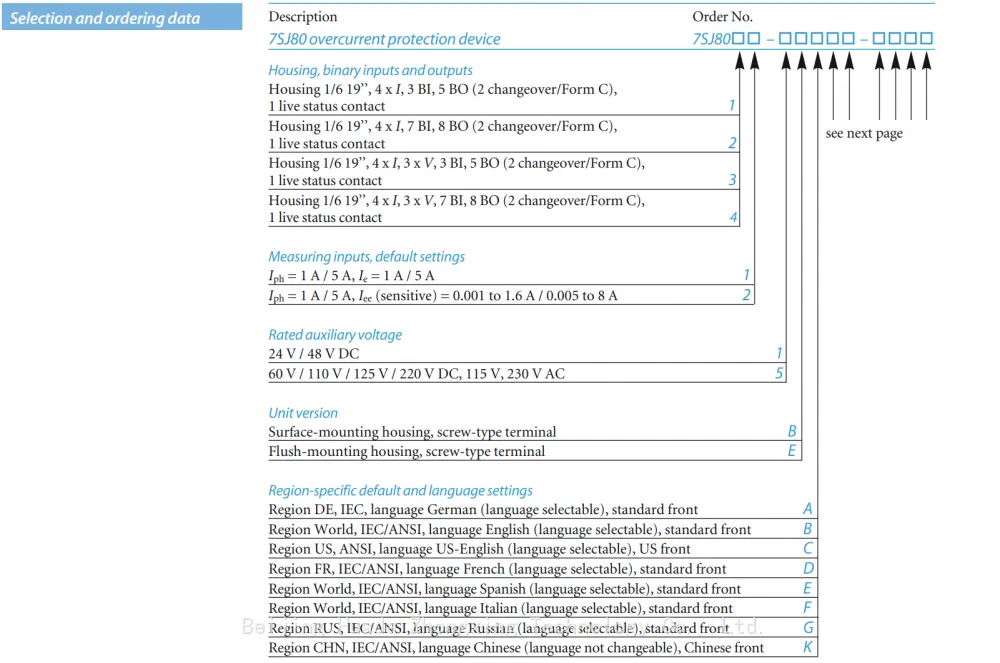Click code 'B' for surface-mounting housing
Viewport: 1000px width, 663px height.
(792, 432)
